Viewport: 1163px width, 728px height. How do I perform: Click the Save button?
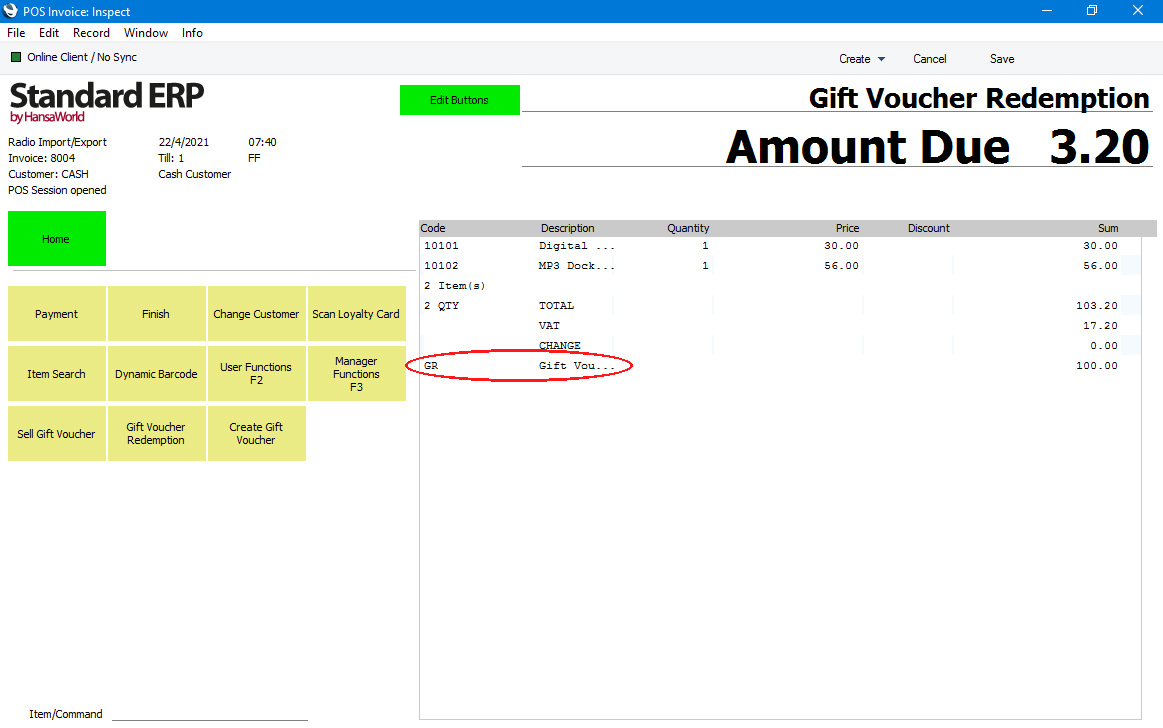[1001, 59]
